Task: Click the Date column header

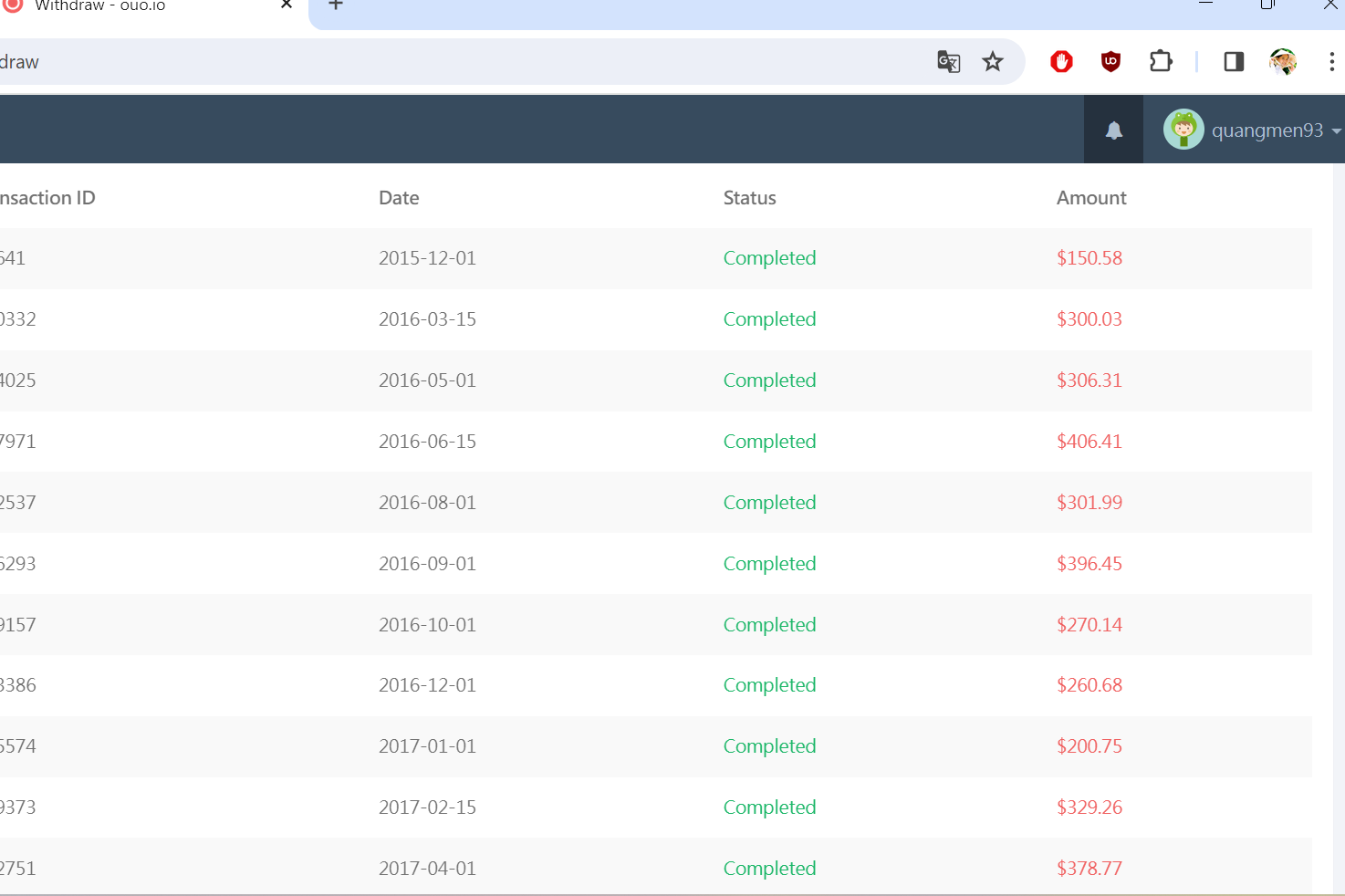Action: [x=399, y=198]
